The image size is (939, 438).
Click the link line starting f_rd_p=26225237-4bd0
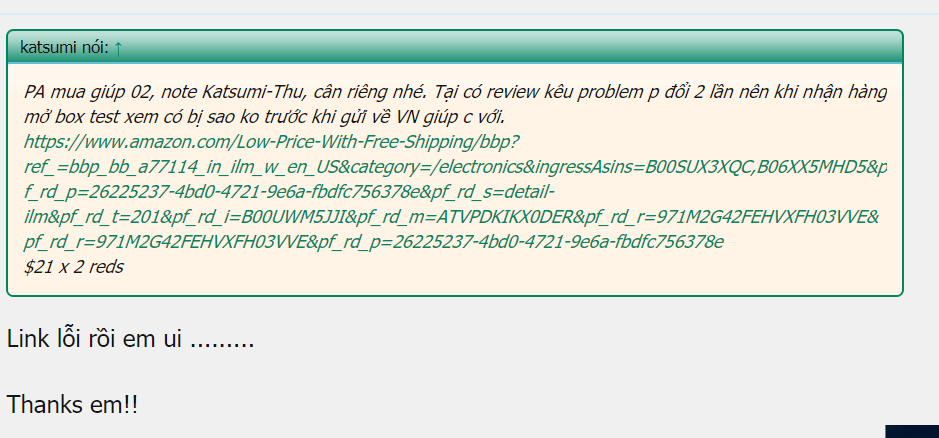click(x=289, y=192)
